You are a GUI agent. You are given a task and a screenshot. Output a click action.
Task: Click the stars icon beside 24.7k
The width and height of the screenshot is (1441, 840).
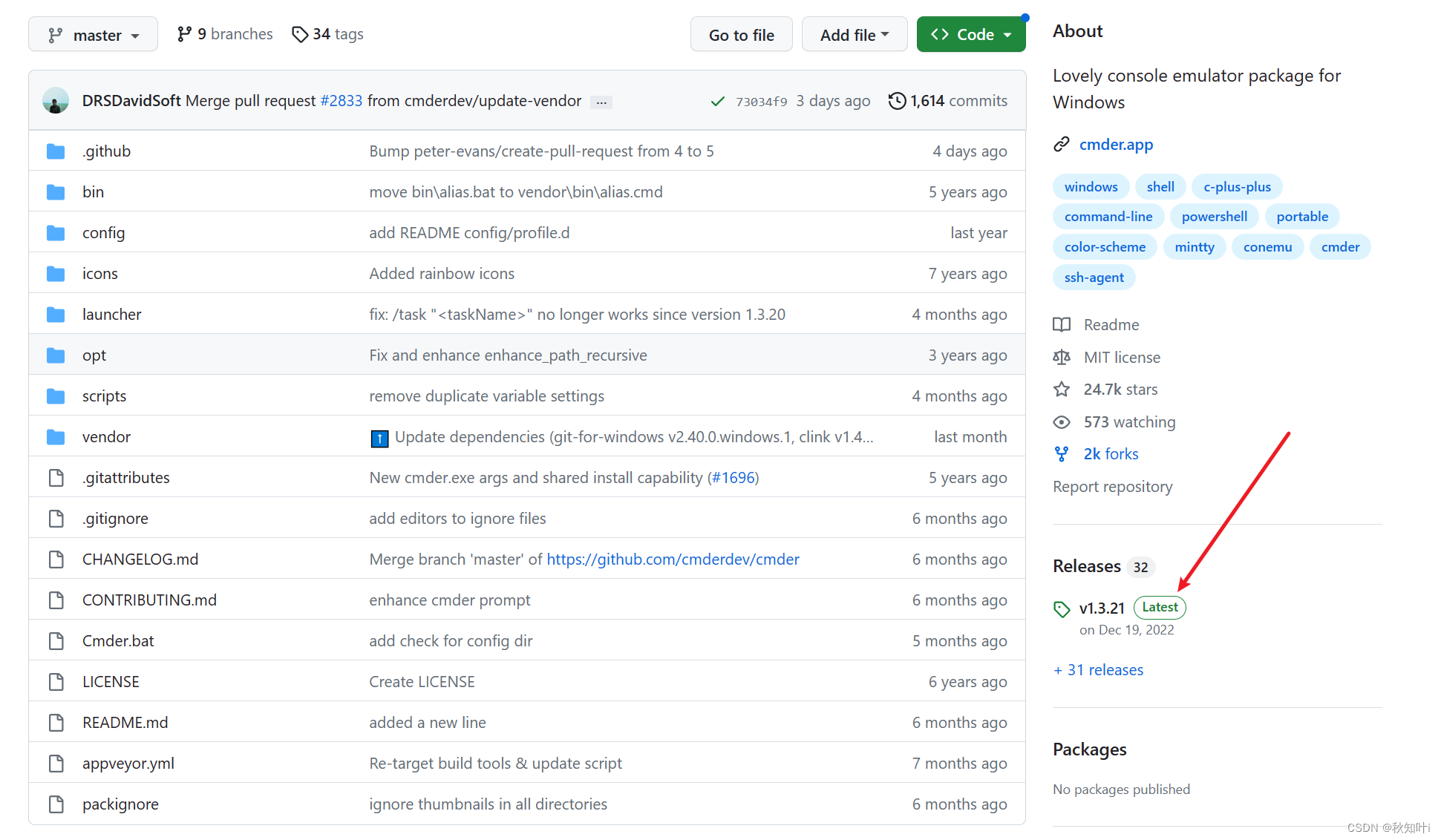pos(1062,390)
